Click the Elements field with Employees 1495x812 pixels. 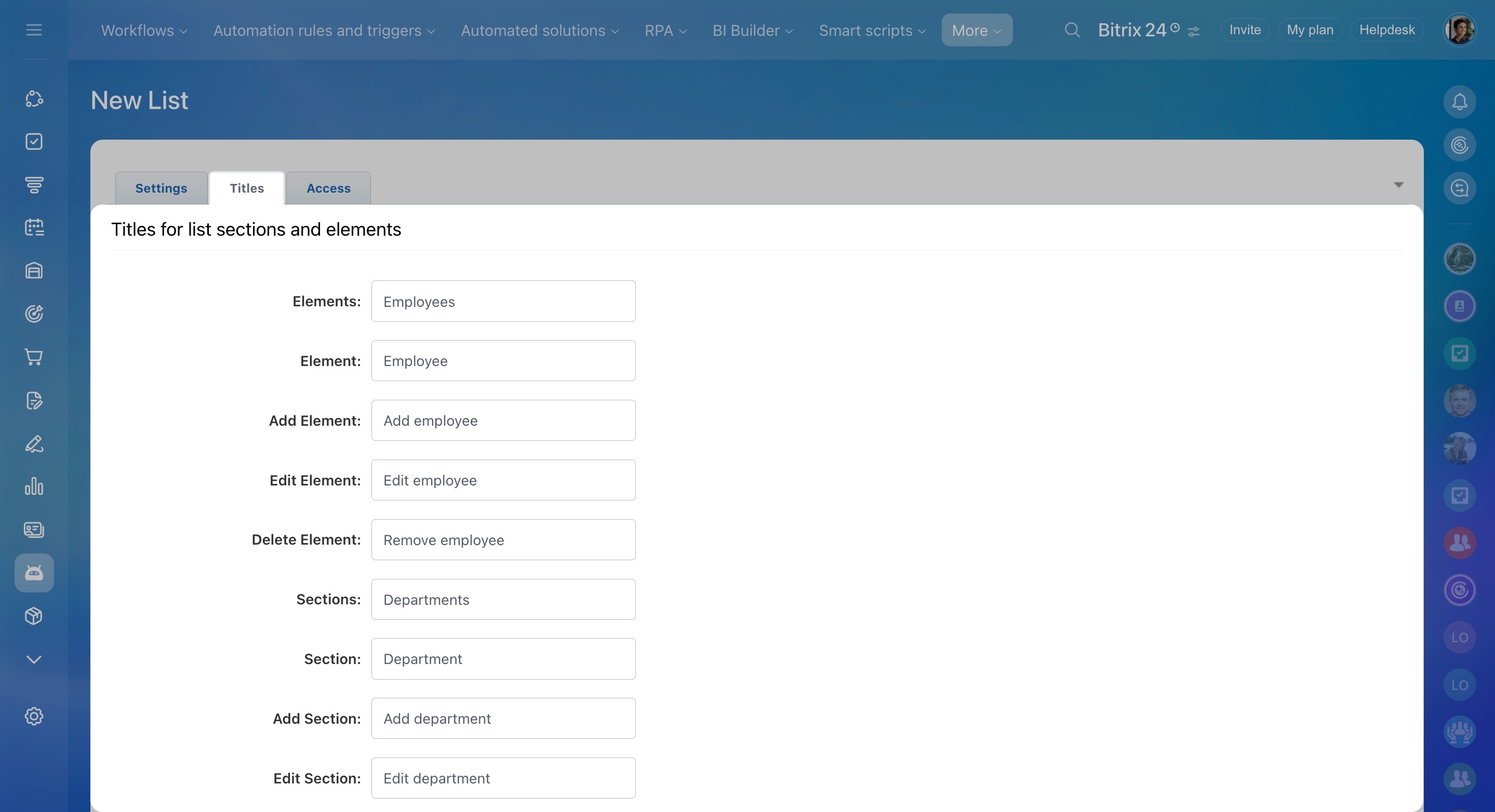503,301
